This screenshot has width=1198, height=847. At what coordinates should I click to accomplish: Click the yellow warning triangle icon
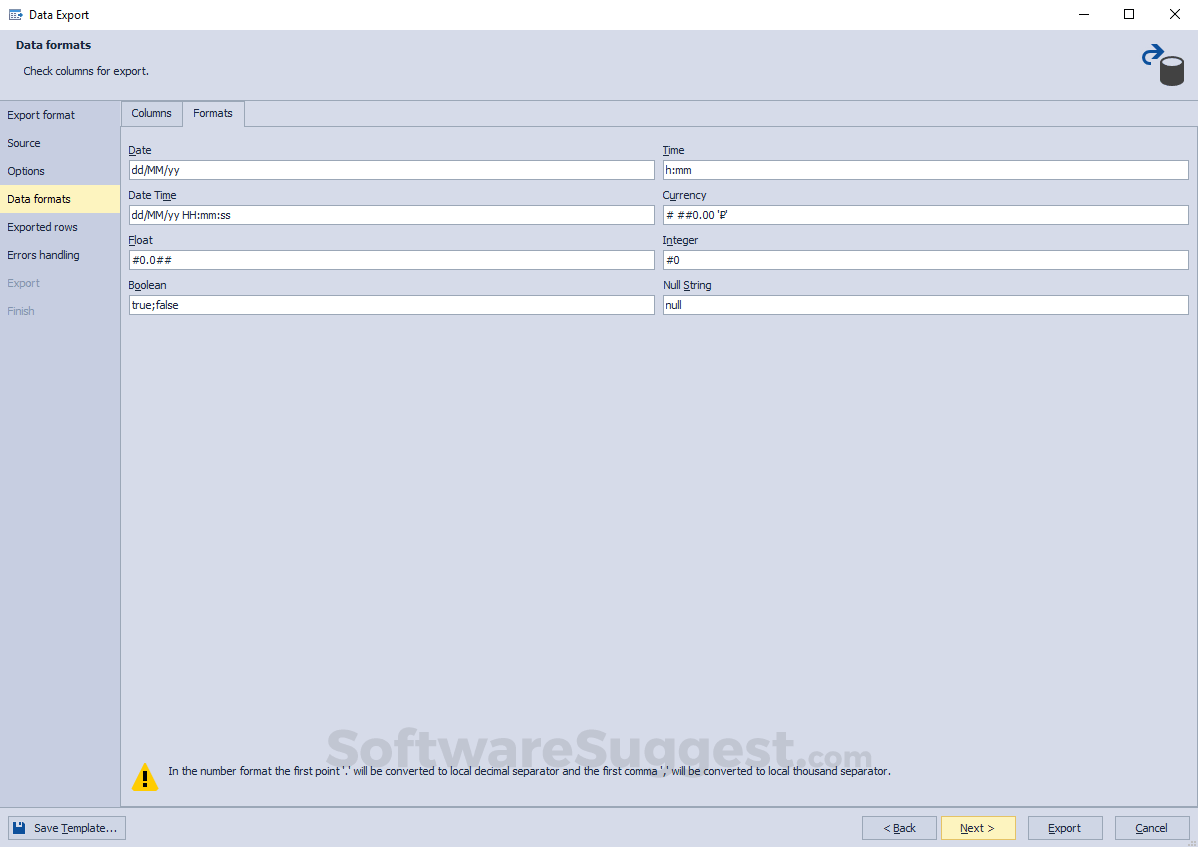[145, 777]
